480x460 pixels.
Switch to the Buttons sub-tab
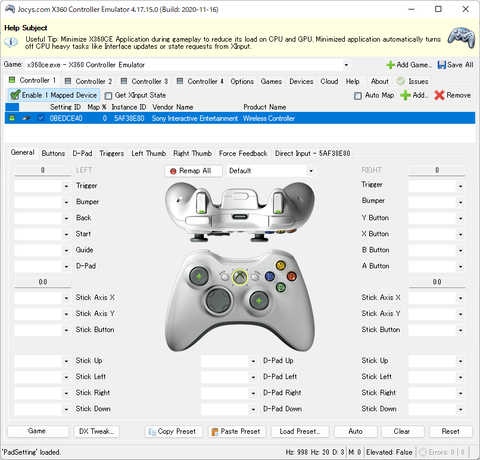click(x=53, y=153)
